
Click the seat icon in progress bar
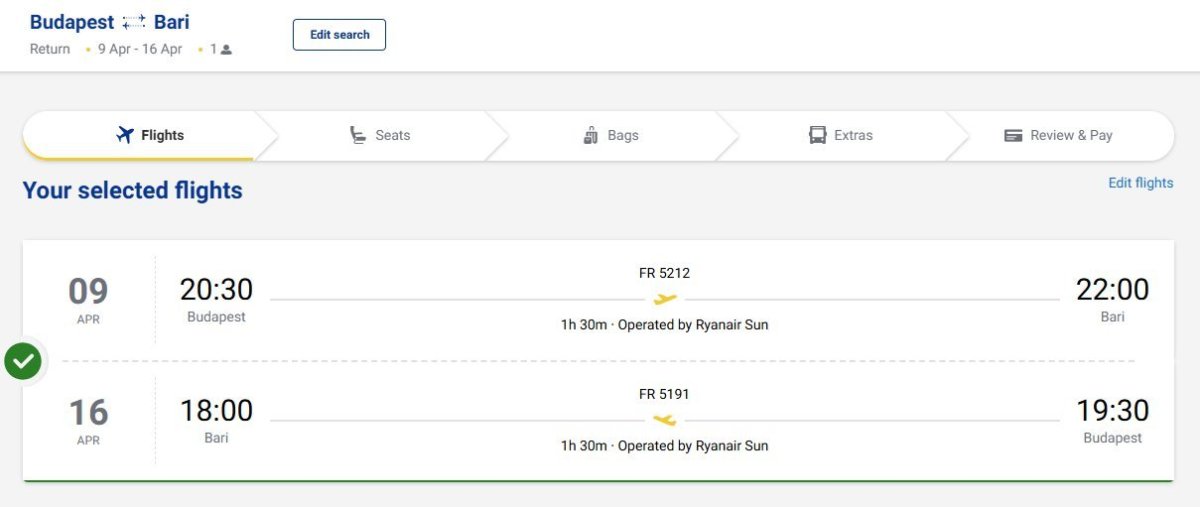click(x=358, y=135)
